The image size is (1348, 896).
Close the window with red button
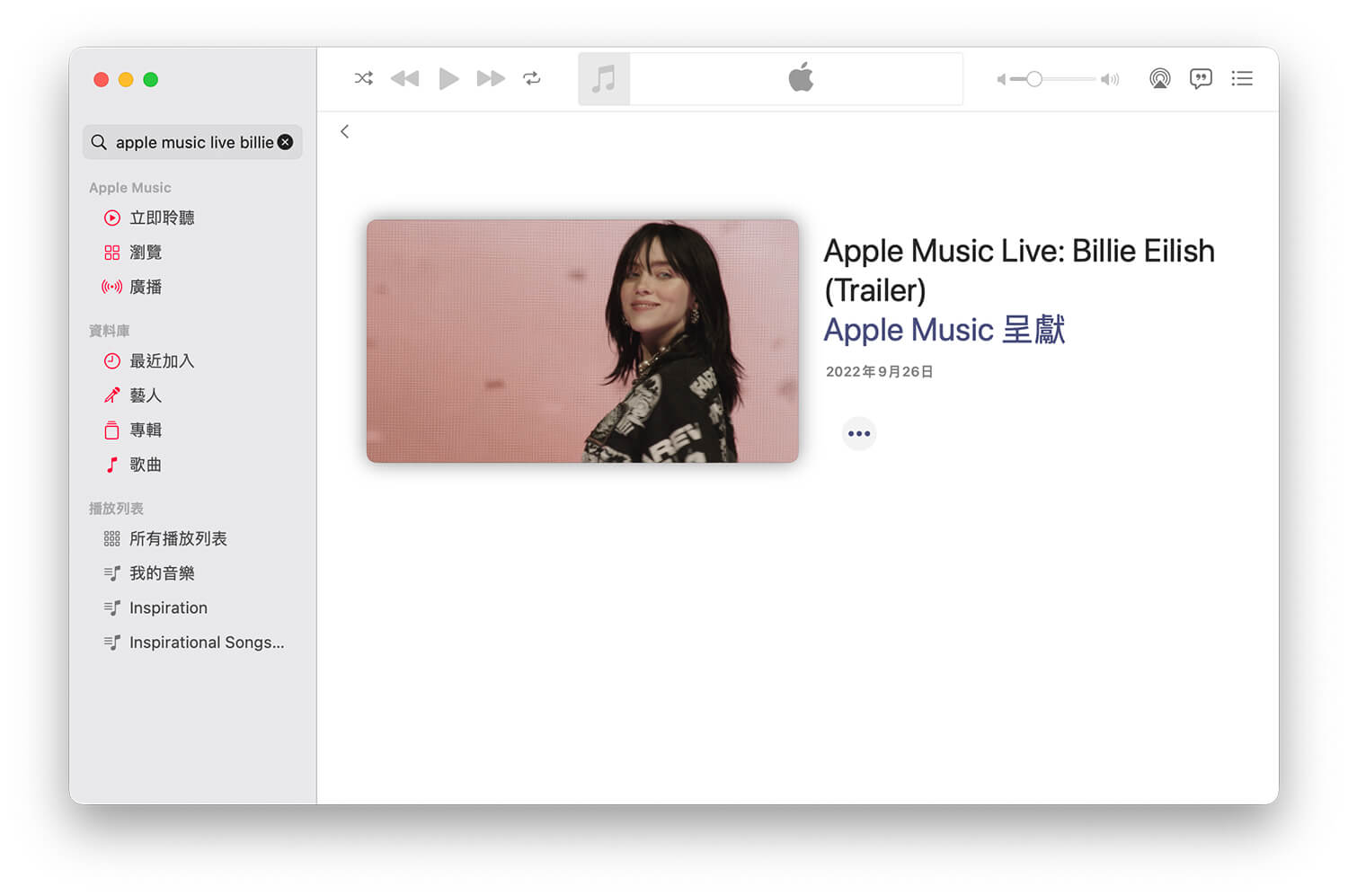coord(102,79)
